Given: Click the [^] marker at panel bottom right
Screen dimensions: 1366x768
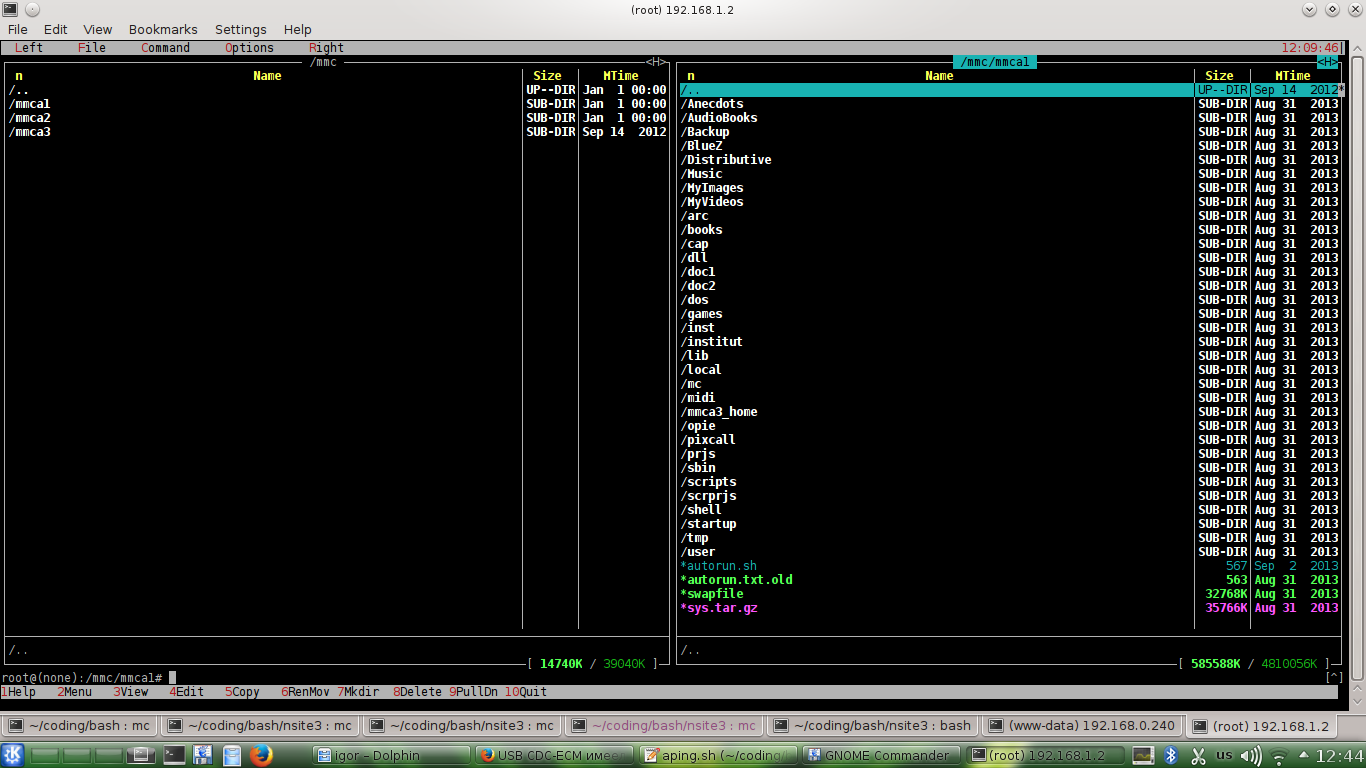Looking at the screenshot, I should [1332, 678].
